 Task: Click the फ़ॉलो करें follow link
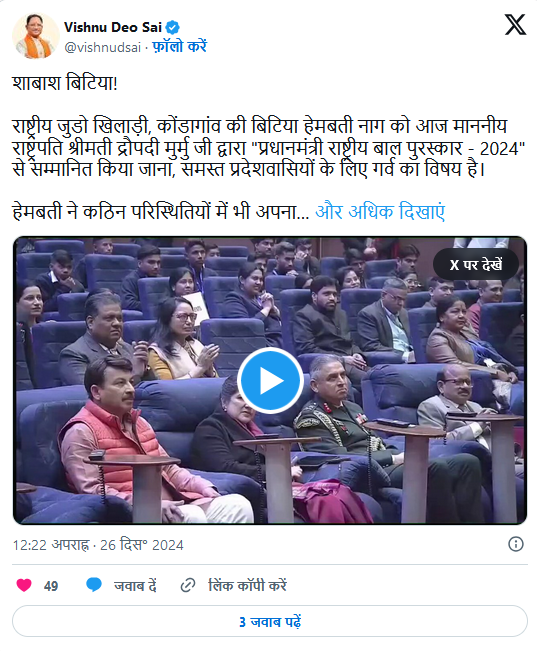tap(179, 46)
